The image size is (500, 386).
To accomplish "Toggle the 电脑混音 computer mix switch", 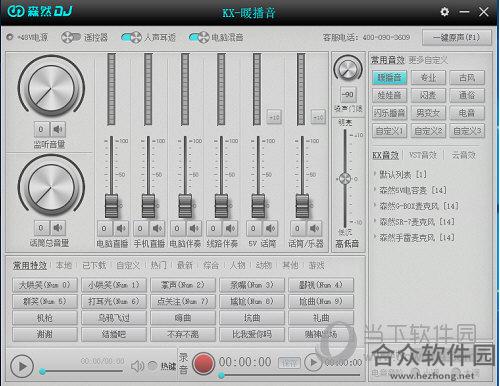I will [x=199, y=37].
